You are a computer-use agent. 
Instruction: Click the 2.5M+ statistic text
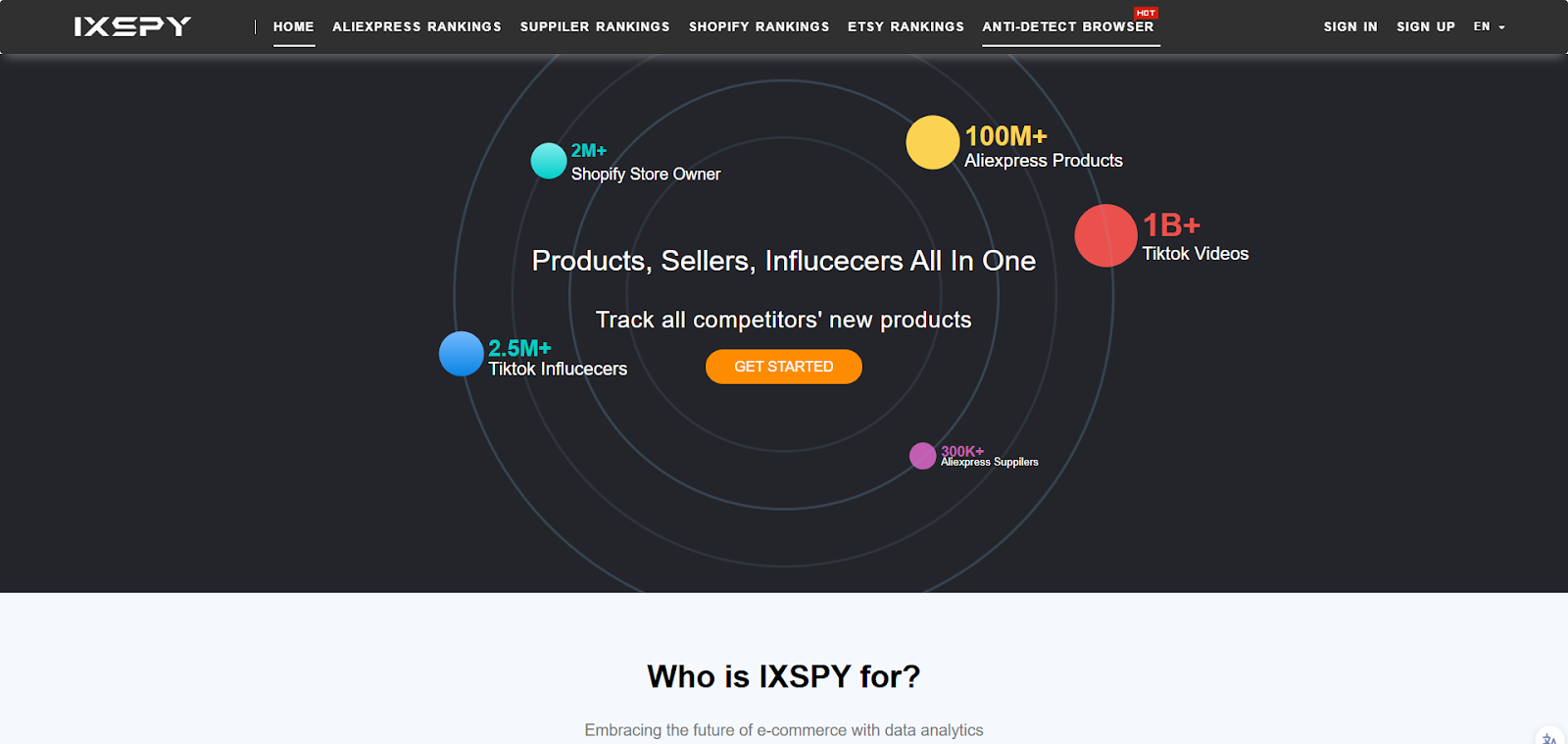(519, 348)
